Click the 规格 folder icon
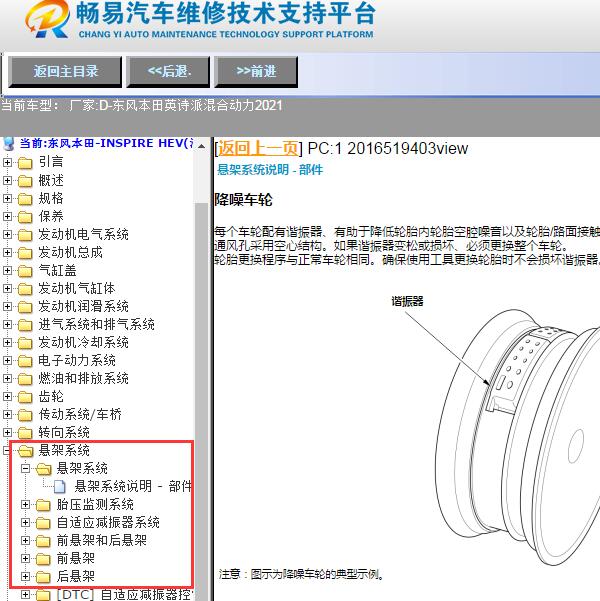The height and width of the screenshot is (601, 600). (25, 199)
